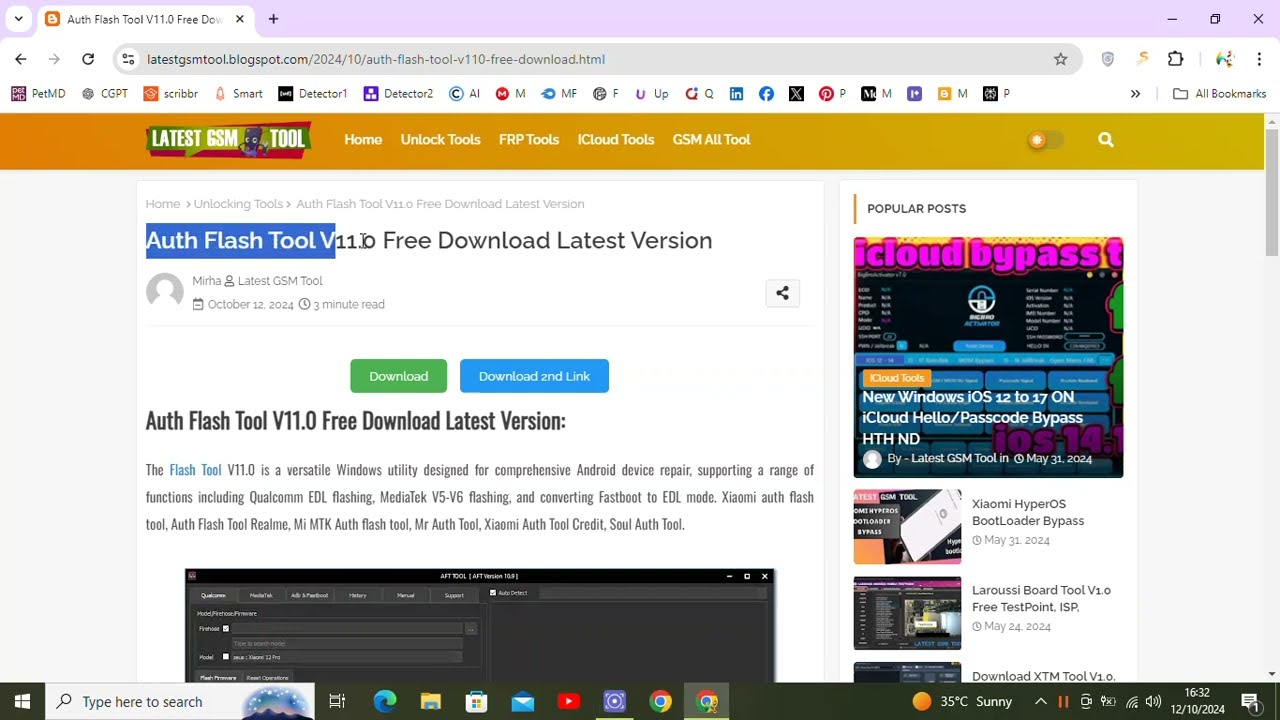Screen dimensions: 1280x720
Task: Open the Facebook bookmark icon
Action: pos(766,94)
